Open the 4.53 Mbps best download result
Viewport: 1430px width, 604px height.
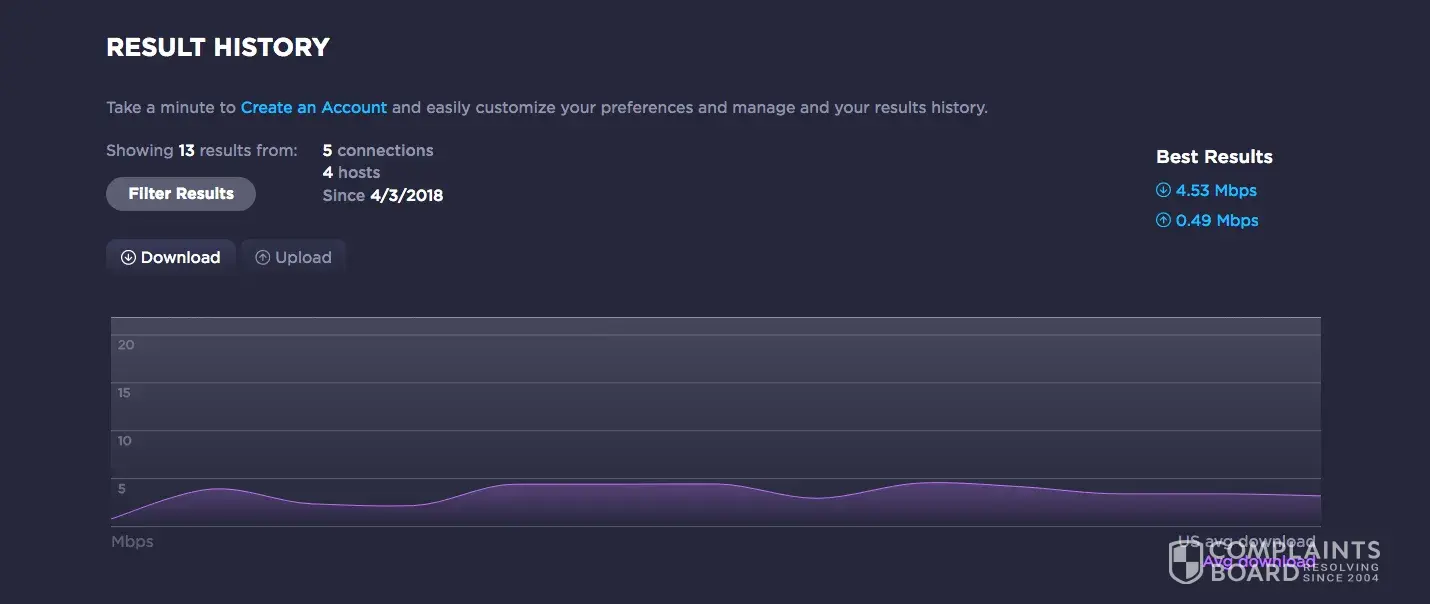pyautogui.click(x=1216, y=190)
